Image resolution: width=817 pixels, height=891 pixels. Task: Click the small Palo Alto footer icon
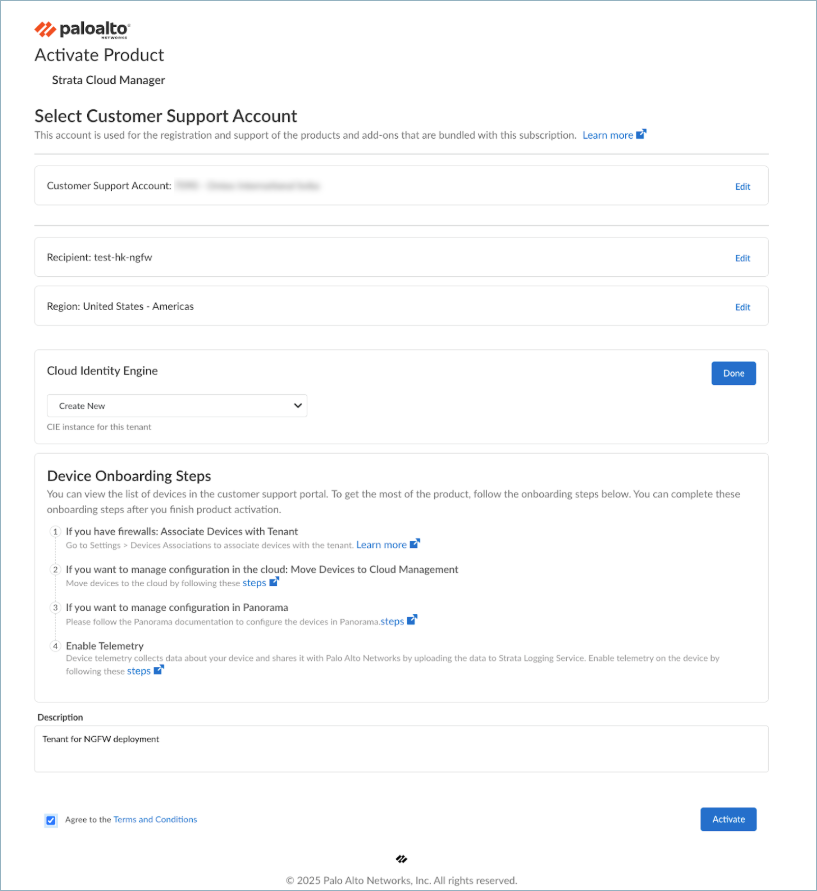(402, 858)
